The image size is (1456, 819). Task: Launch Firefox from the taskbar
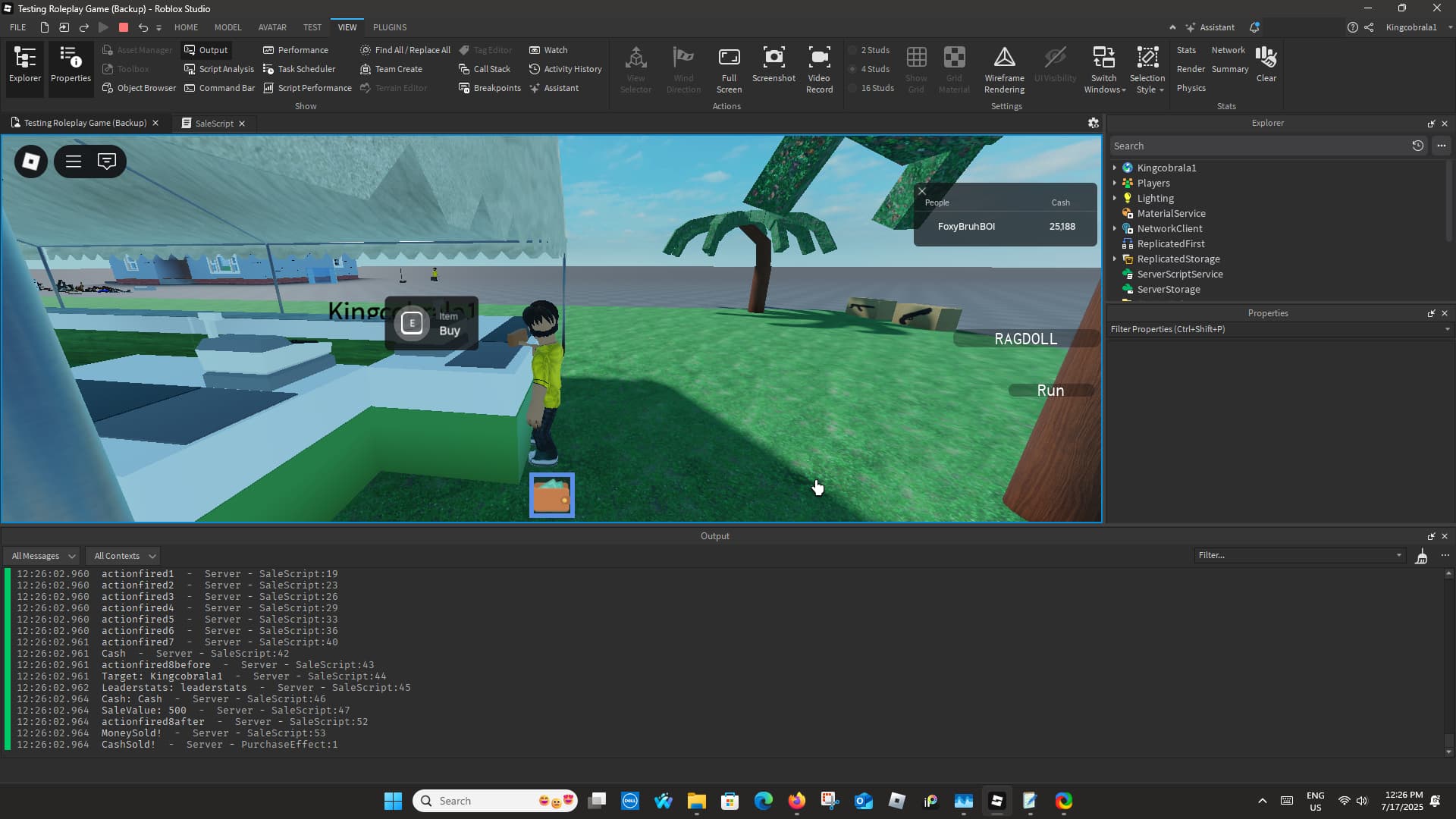point(795,801)
